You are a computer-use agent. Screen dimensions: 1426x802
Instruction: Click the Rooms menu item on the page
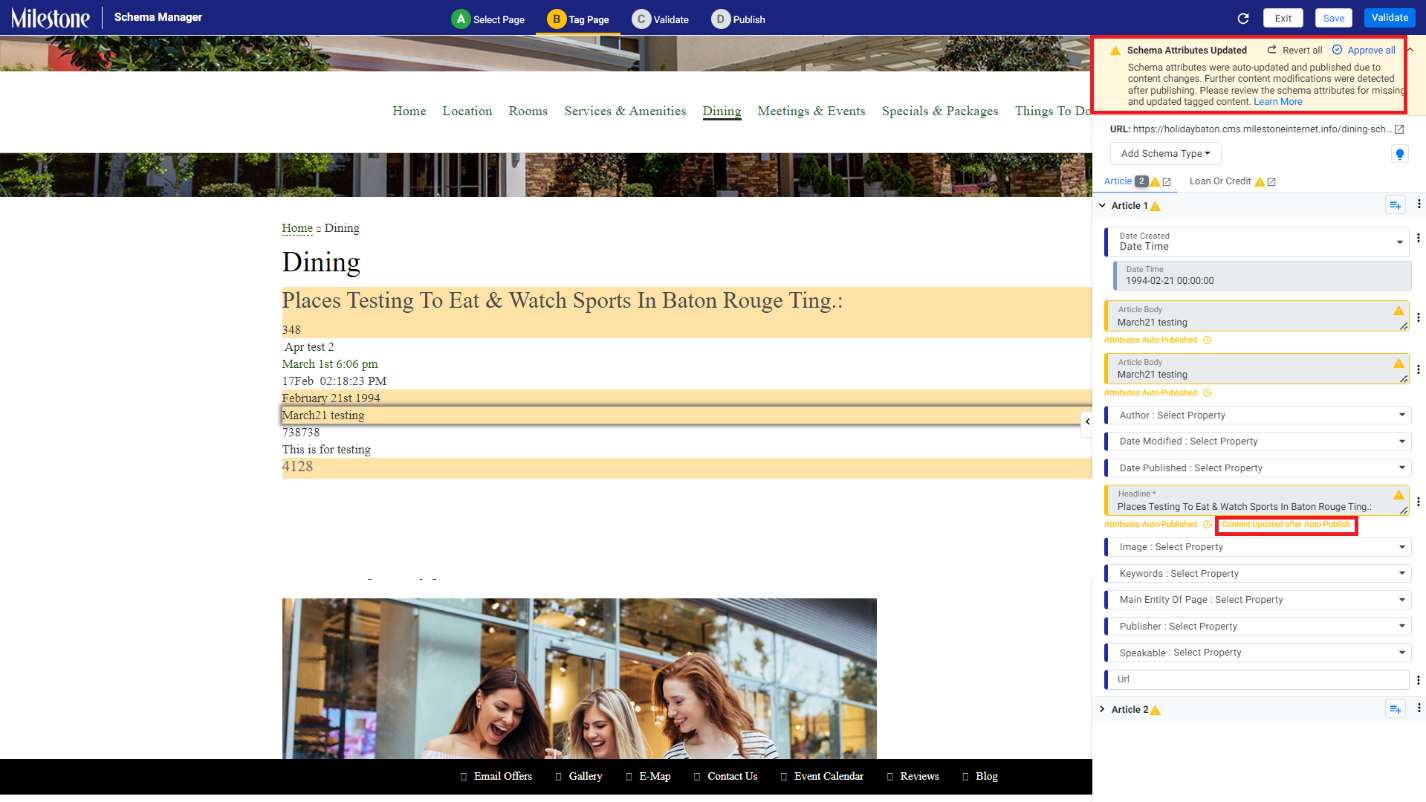(x=528, y=111)
